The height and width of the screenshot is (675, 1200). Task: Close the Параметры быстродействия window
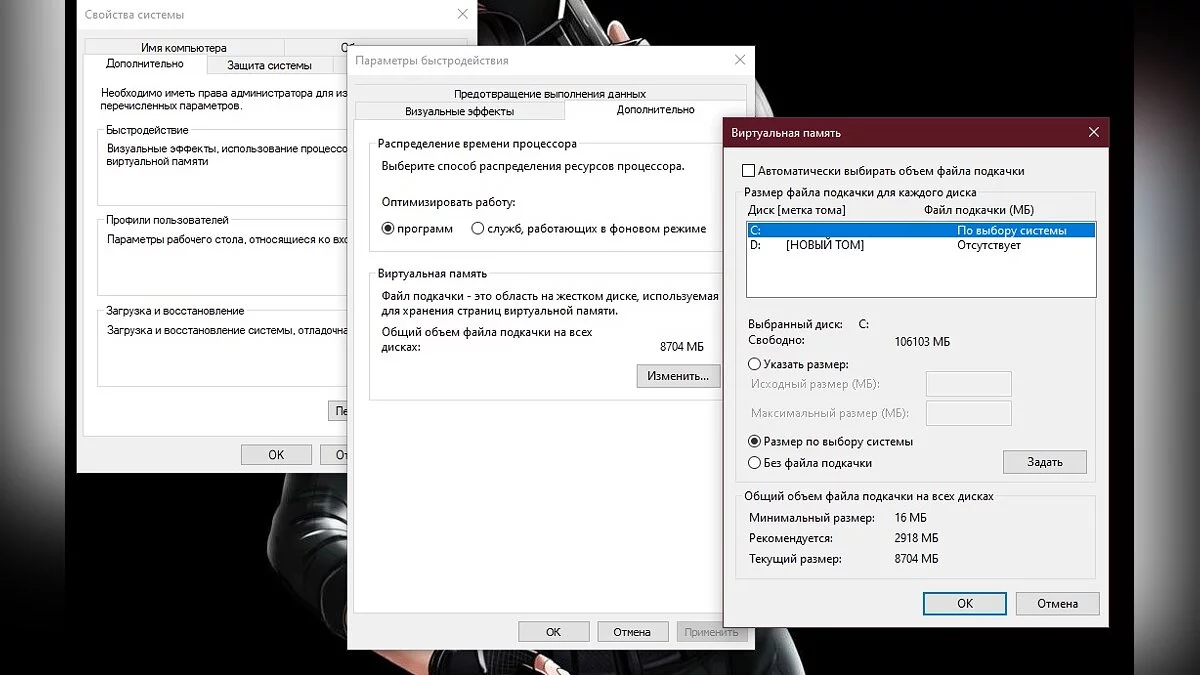(739, 60)
